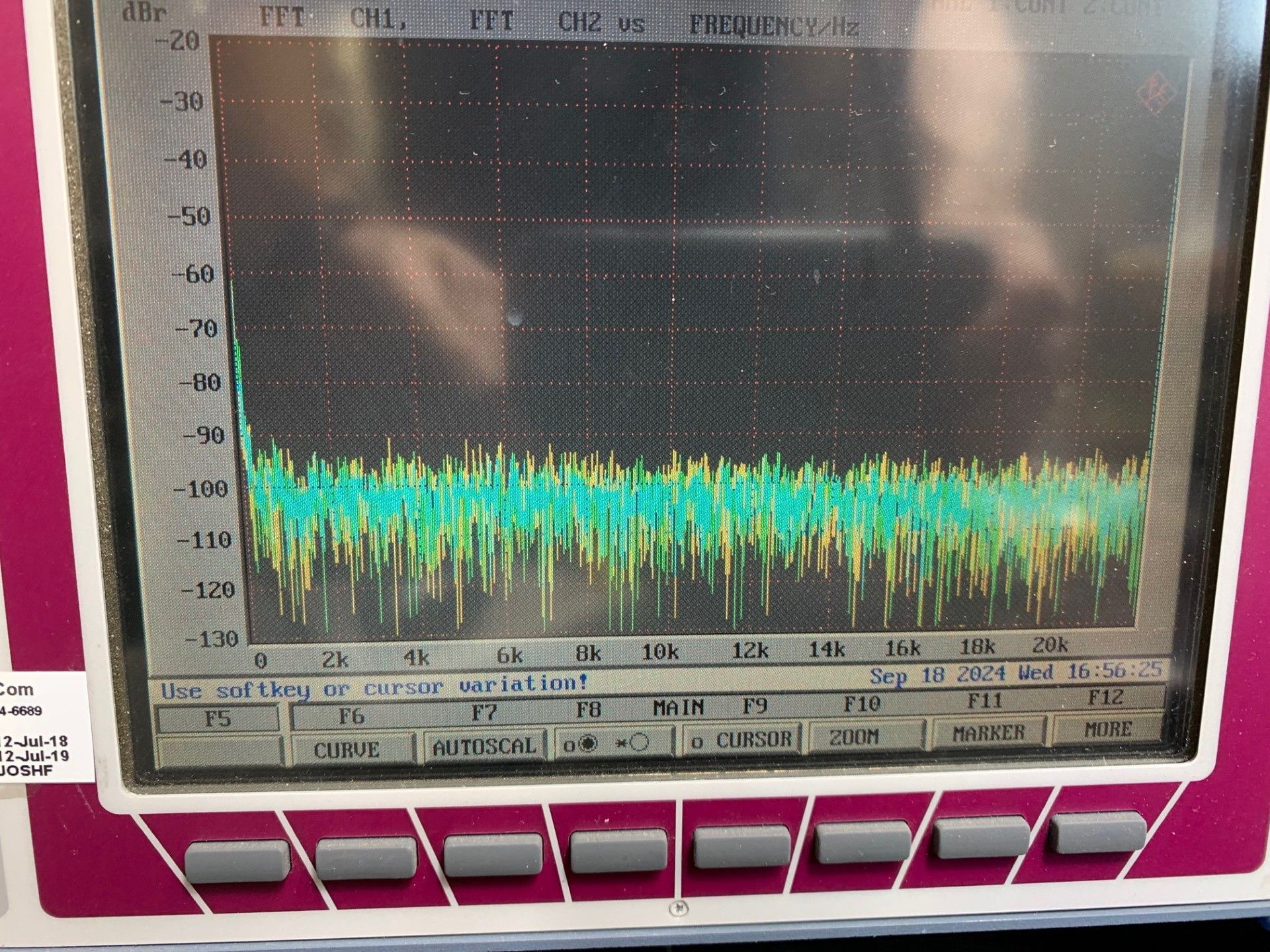Viewport: 1270px width, 952px height.
Task: Select the empty '*' cursor radio option
Action: (x=638, y=742)
